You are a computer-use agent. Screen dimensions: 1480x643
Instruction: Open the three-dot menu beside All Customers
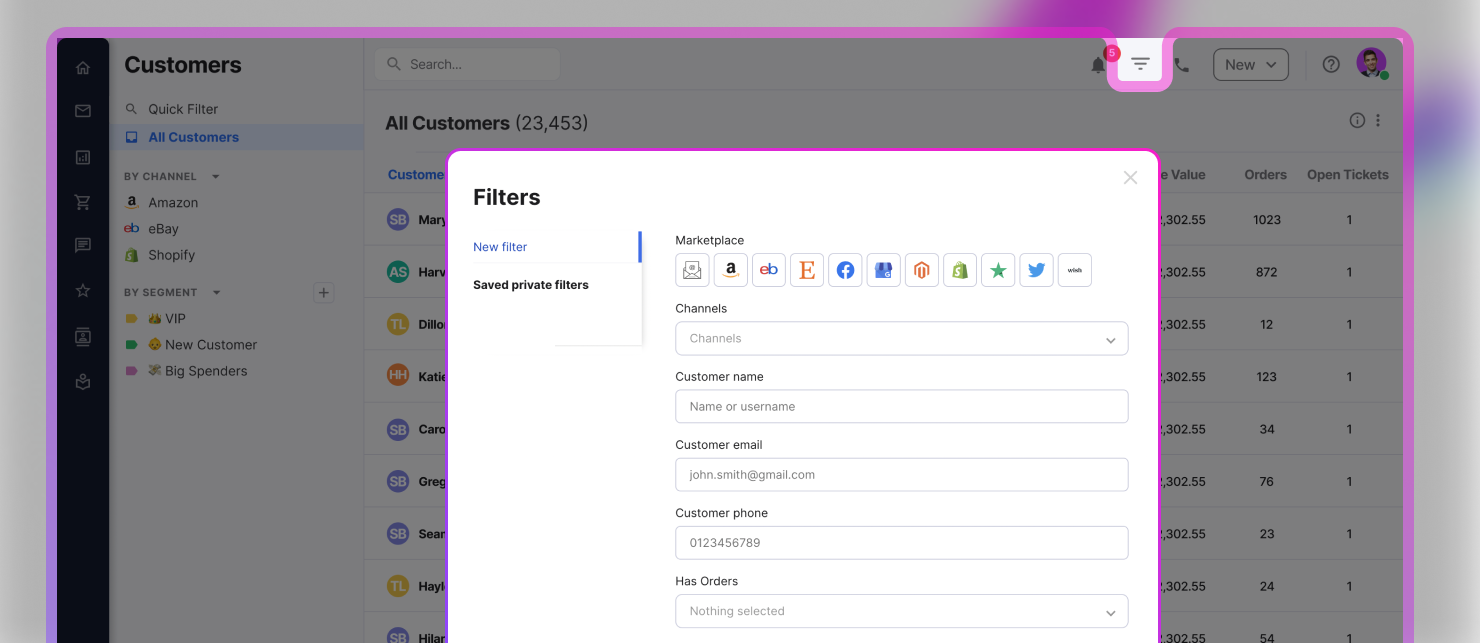coord(1378,121)
